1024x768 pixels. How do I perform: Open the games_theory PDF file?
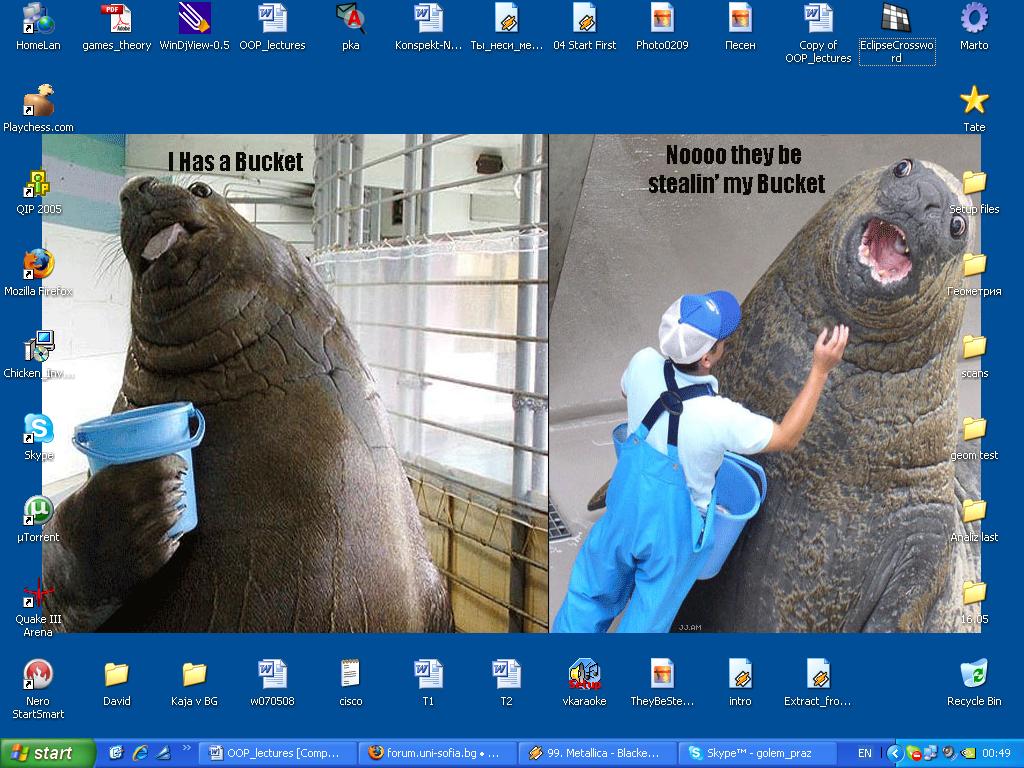116,19
